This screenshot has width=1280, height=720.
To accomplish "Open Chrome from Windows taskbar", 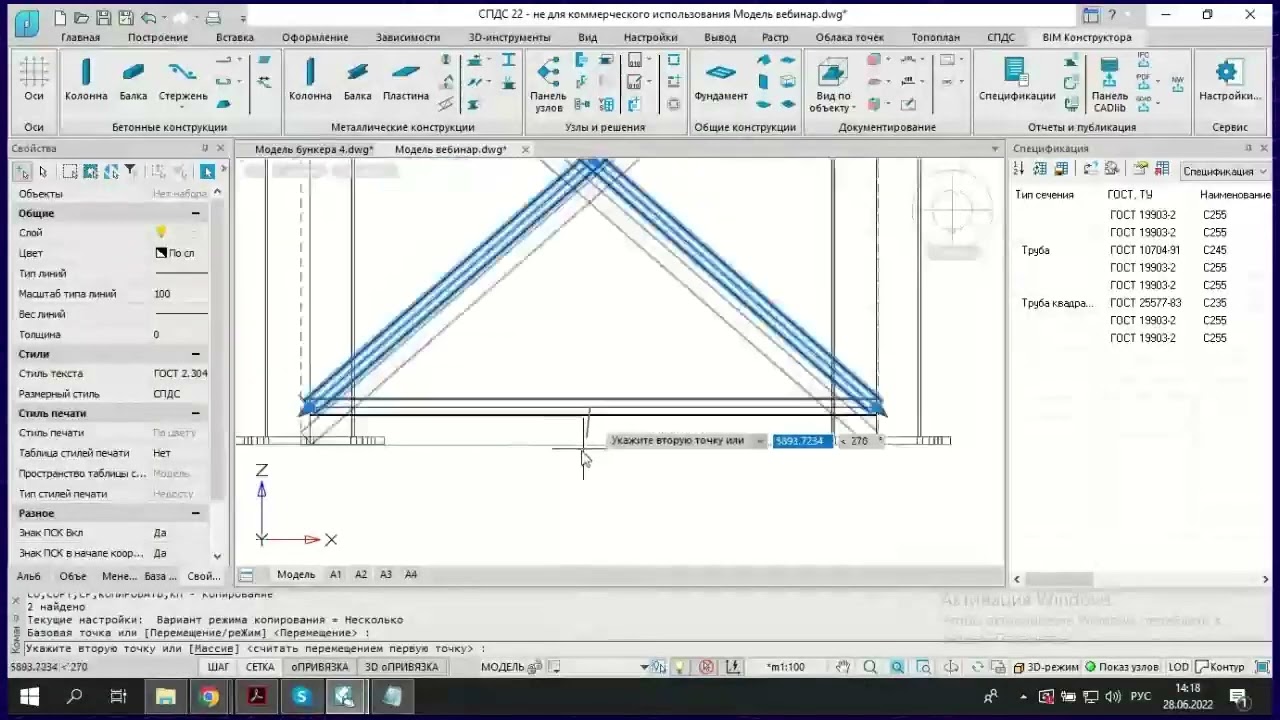I will (x=209, y=697).
